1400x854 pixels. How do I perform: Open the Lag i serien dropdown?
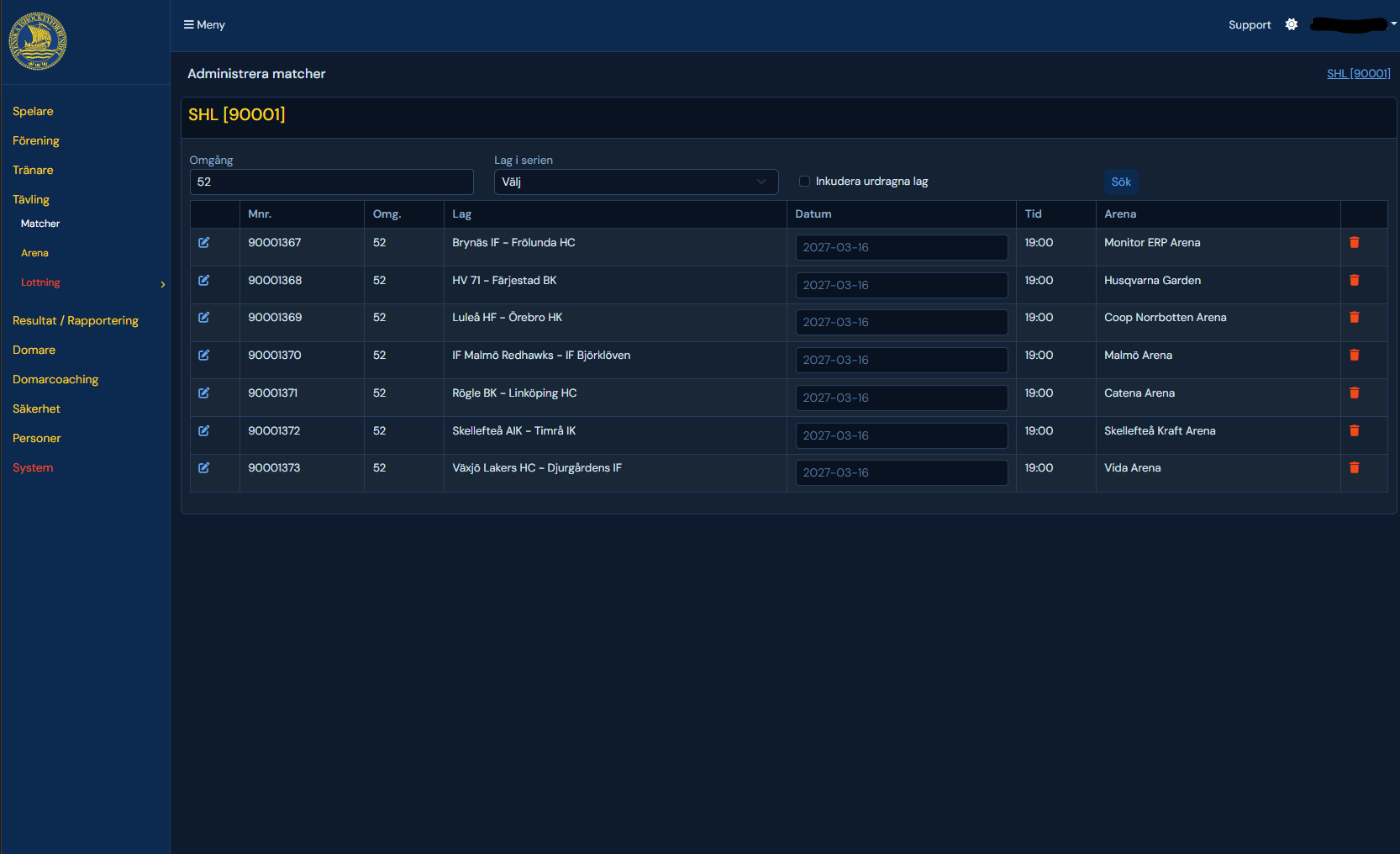(x=636, y=182)
